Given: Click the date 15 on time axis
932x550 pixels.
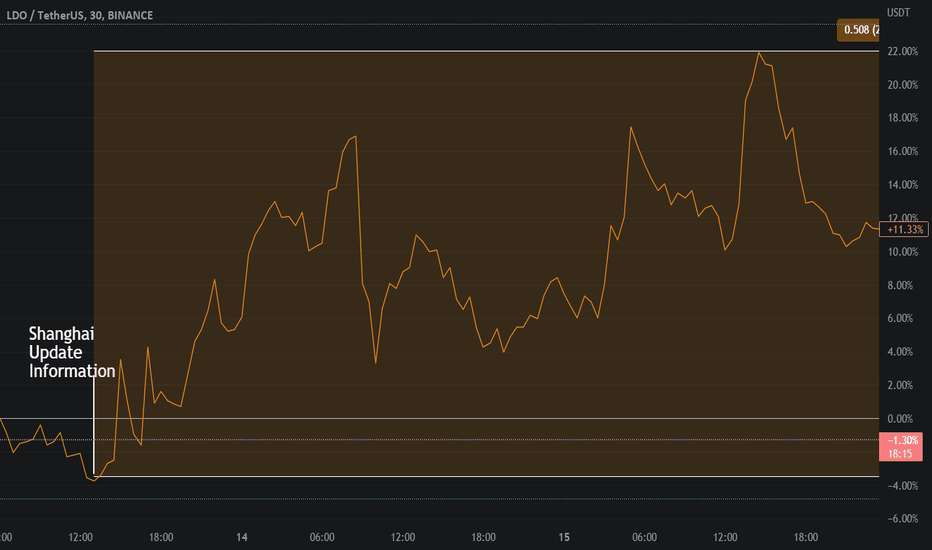Looking at the screenshot, I should [x=563, y=538].
